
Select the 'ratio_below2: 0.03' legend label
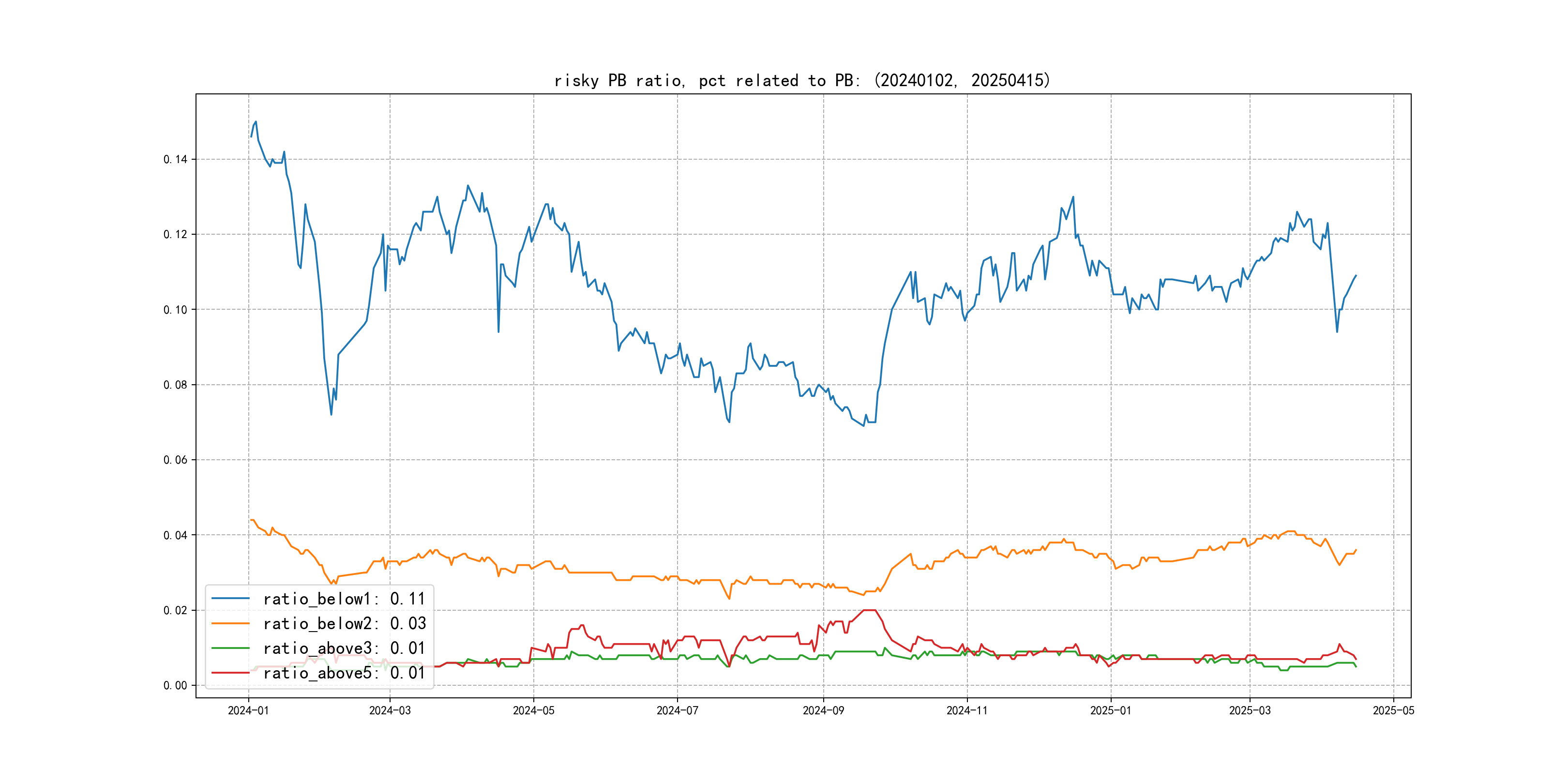[344, 623]
